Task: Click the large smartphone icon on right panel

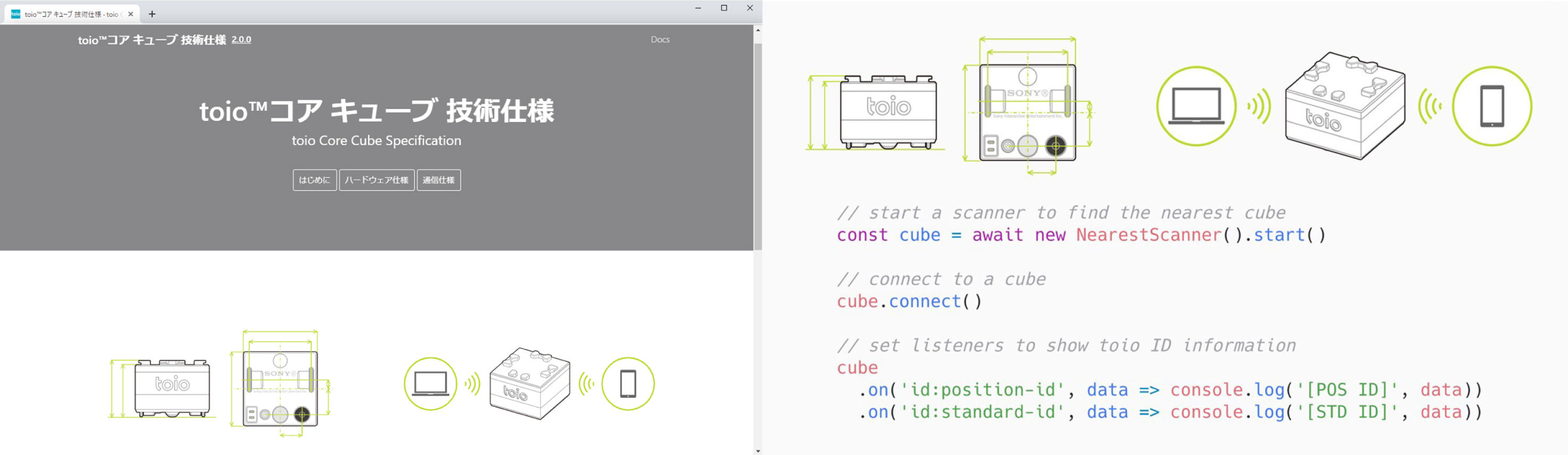Action: click(x=1492, y=106)
